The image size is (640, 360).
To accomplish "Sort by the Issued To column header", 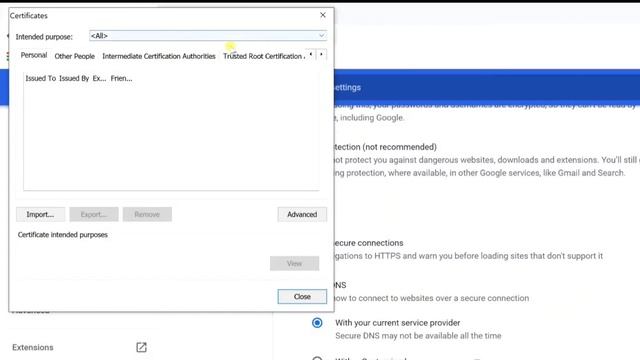I will click(x=40, y=78).
